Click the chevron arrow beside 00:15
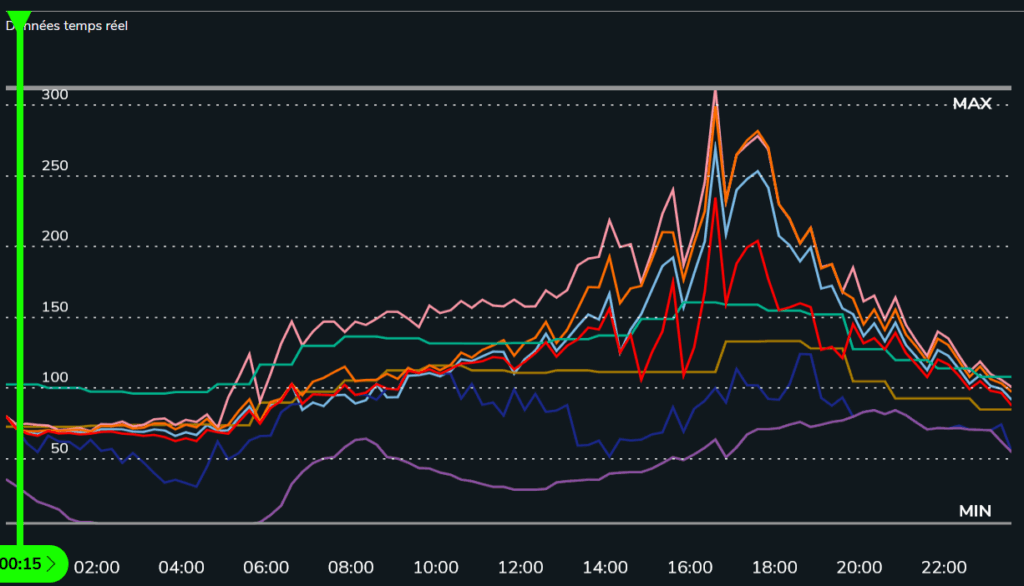 (x=51, y=564)
